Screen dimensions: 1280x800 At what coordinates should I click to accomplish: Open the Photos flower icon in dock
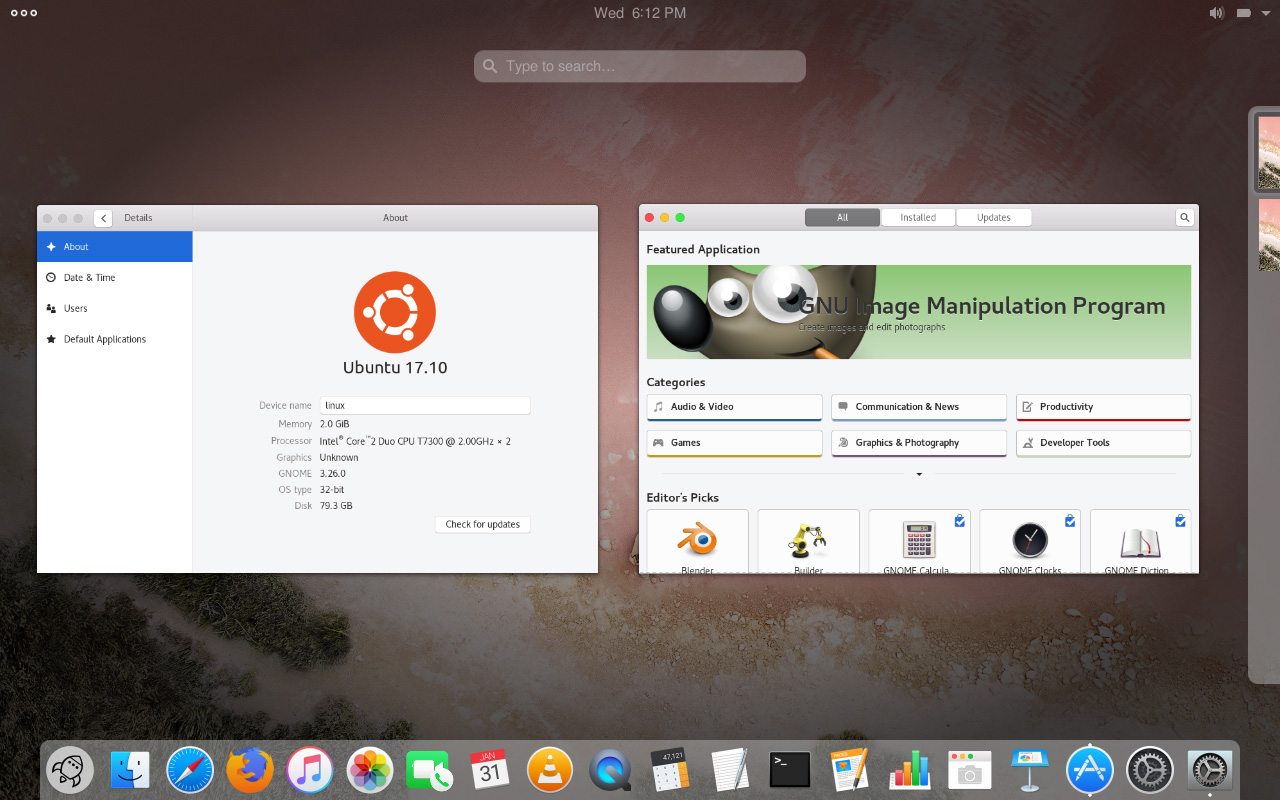click(370, 771)
